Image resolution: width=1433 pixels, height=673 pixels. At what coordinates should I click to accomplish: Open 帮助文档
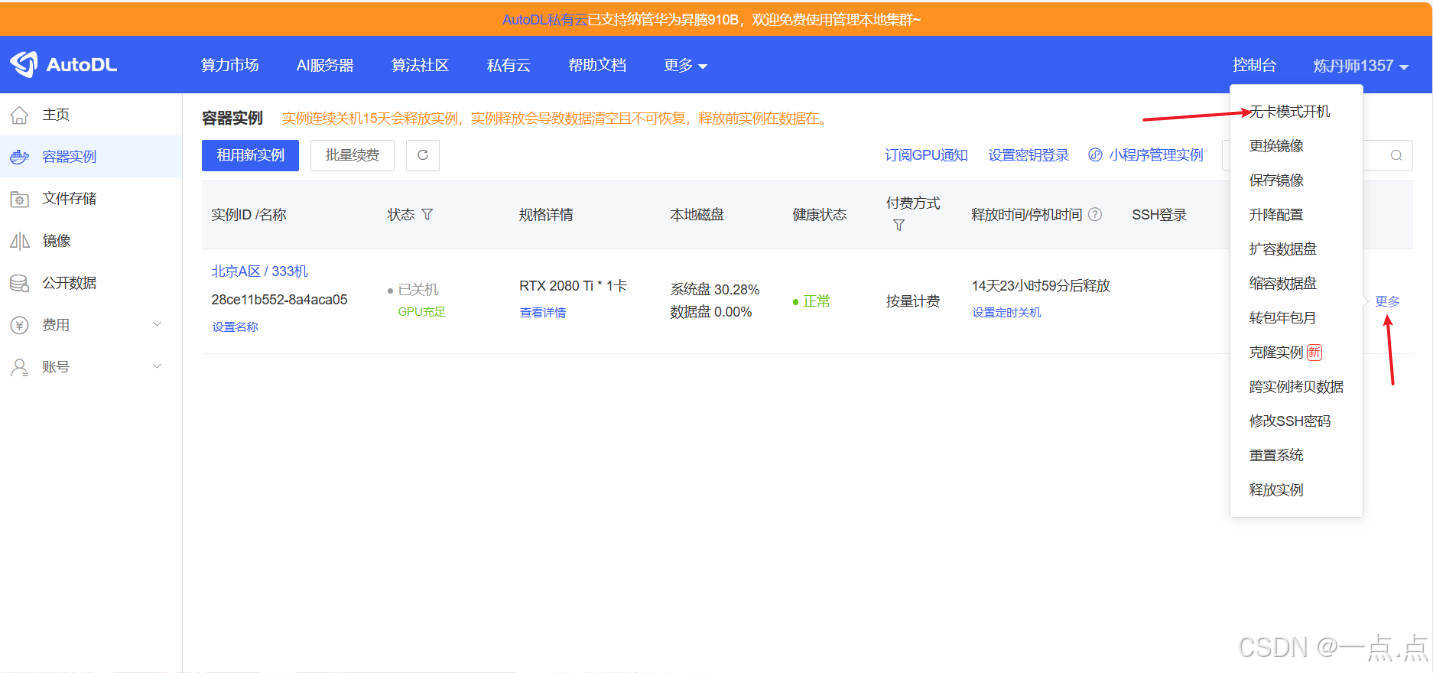click(x=597, y=65)
